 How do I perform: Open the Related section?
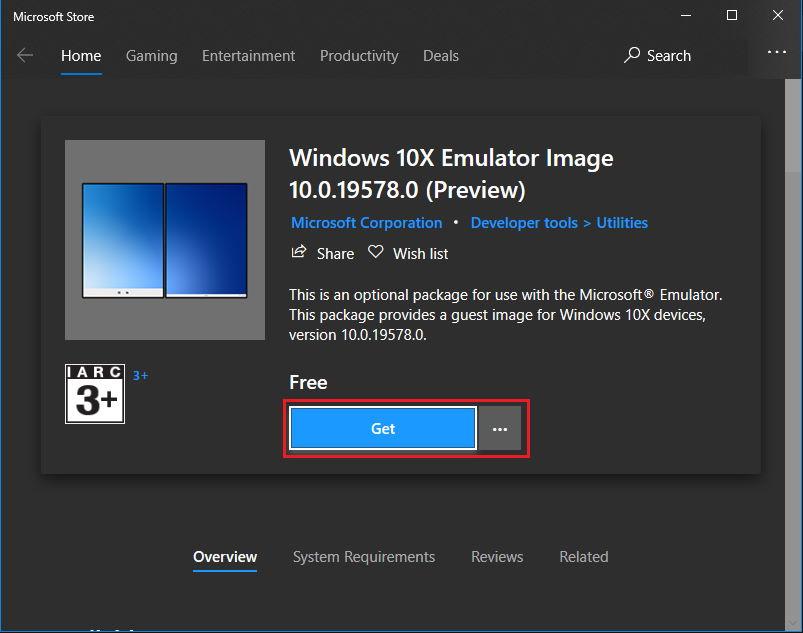(584, 557)
